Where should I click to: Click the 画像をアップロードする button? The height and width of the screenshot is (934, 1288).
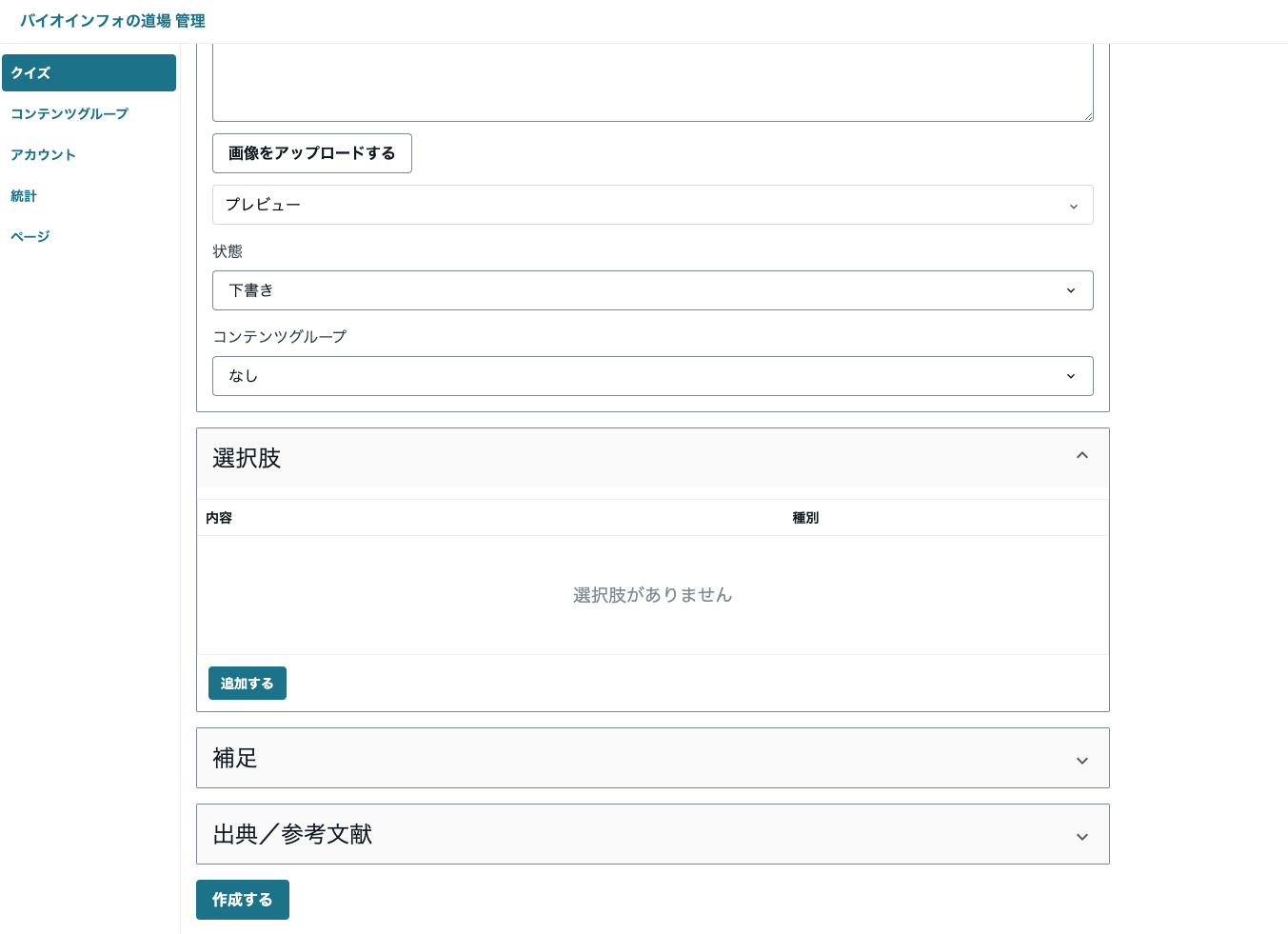311,153
